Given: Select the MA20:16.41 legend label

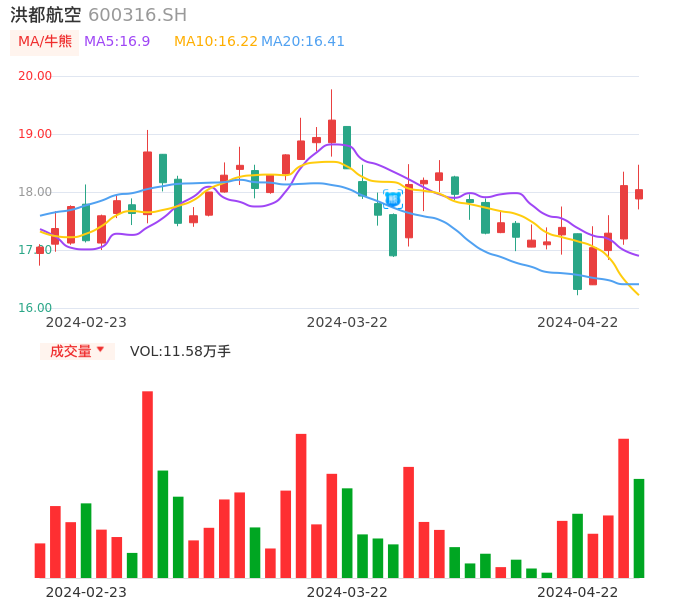Looking at the screenshot, I should point(303,42).
